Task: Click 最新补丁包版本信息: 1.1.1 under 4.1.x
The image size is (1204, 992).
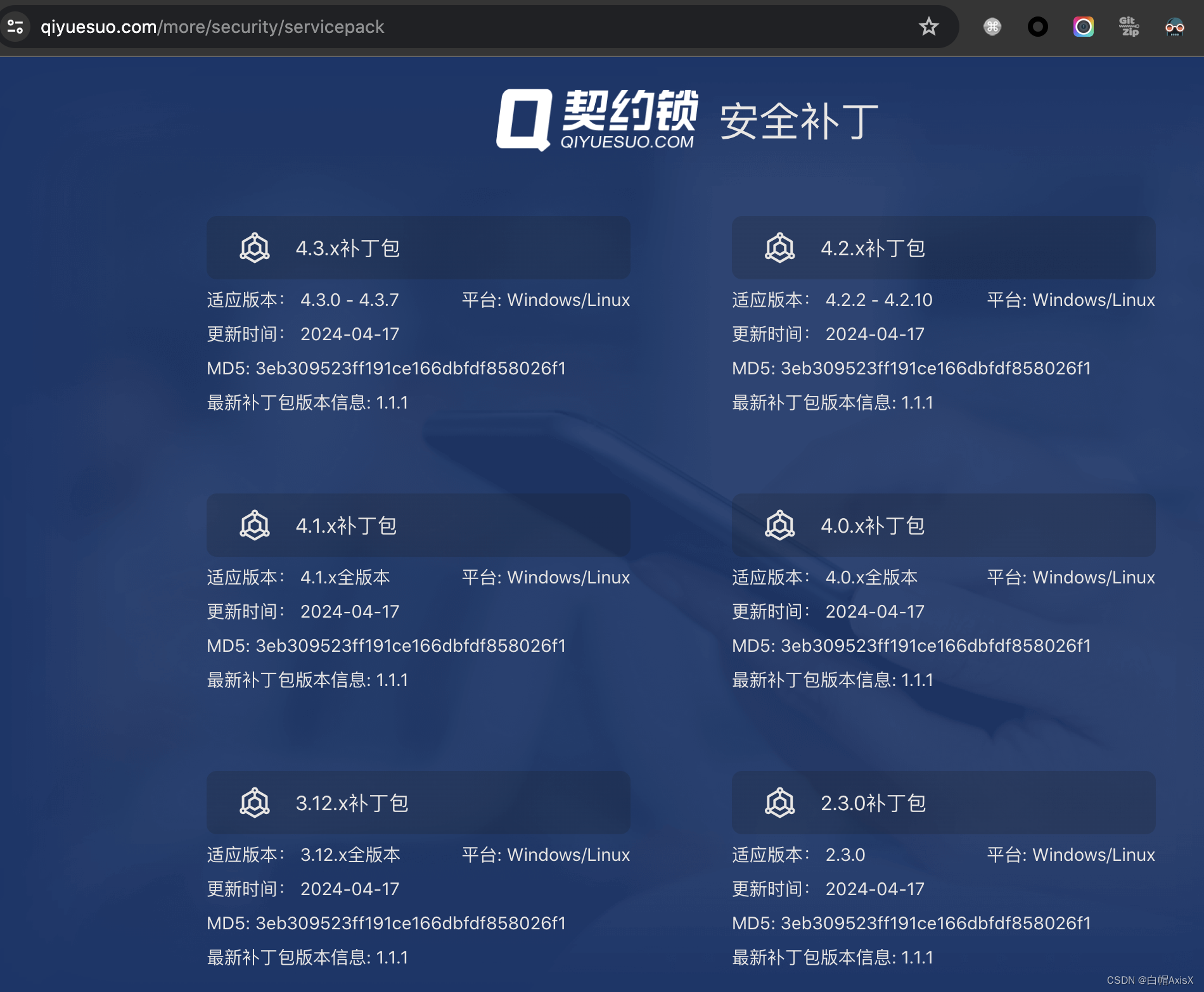Action: click(307, 680)
